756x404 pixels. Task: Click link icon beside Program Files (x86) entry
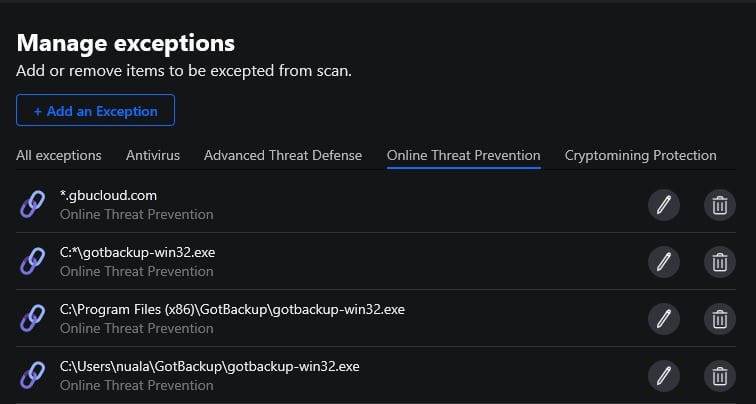pos(33,319)
